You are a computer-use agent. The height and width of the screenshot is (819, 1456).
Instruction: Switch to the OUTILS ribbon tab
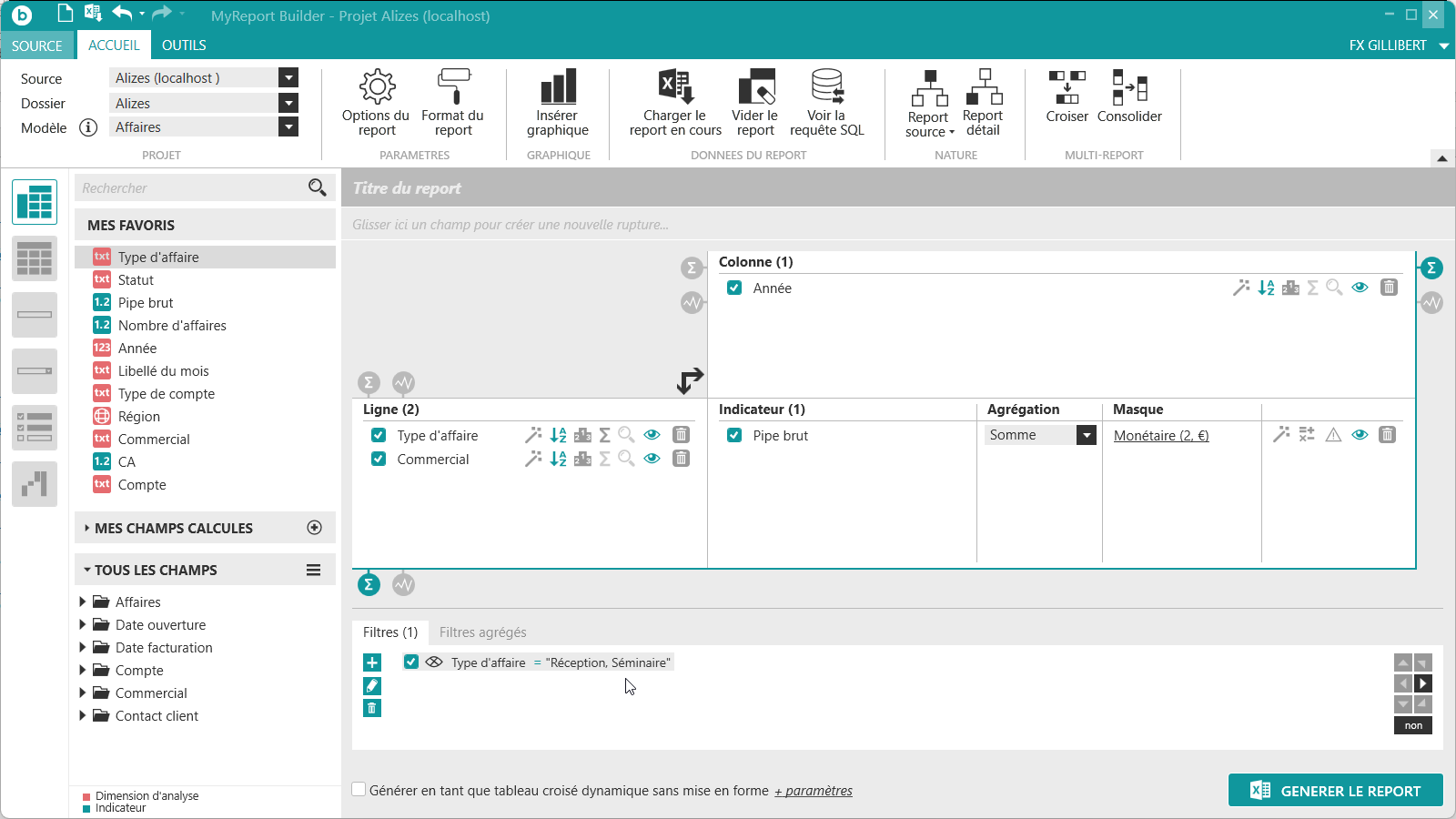click(184, 45)
